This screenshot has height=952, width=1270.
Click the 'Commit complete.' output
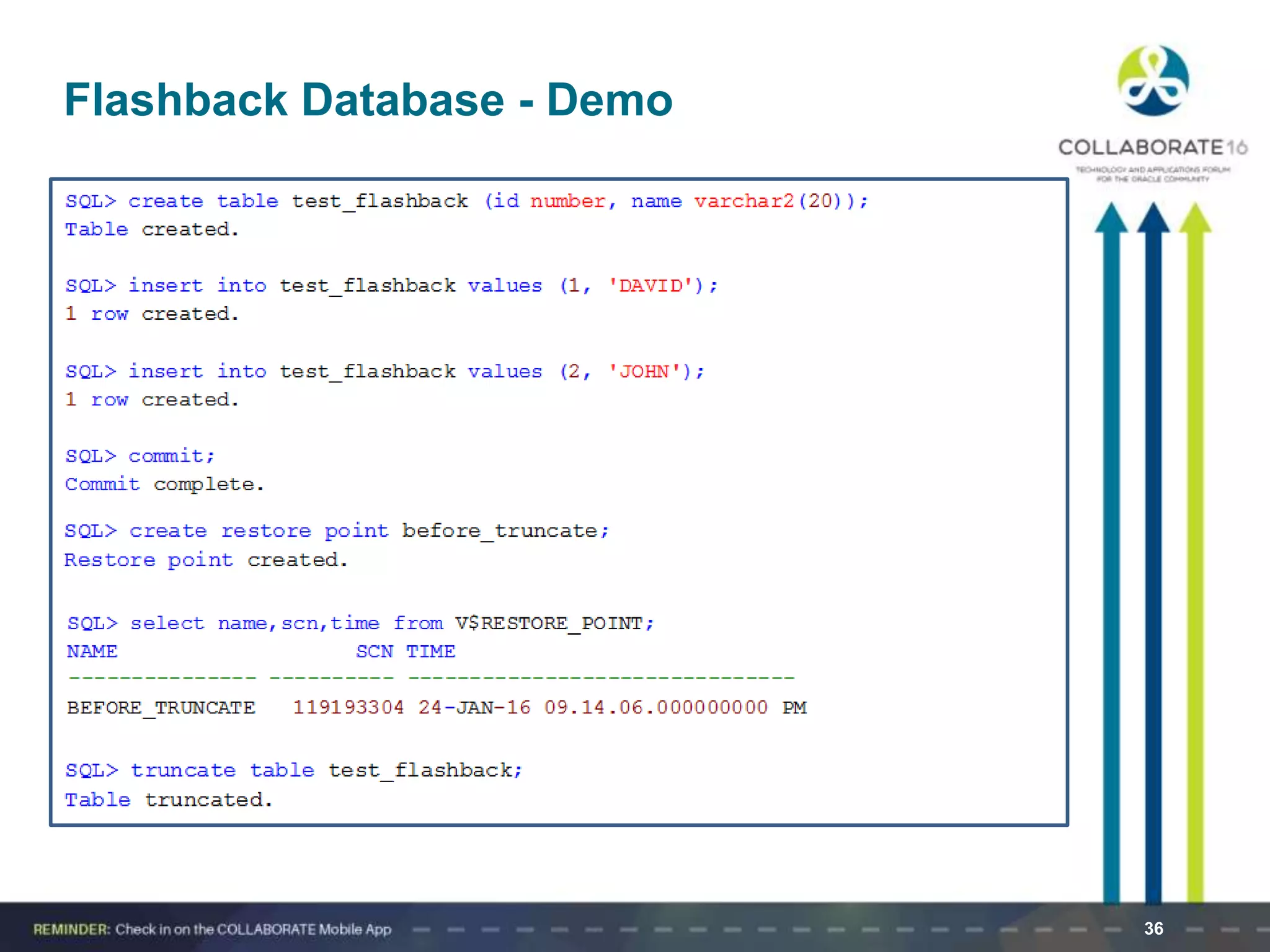tap(165, 484)
